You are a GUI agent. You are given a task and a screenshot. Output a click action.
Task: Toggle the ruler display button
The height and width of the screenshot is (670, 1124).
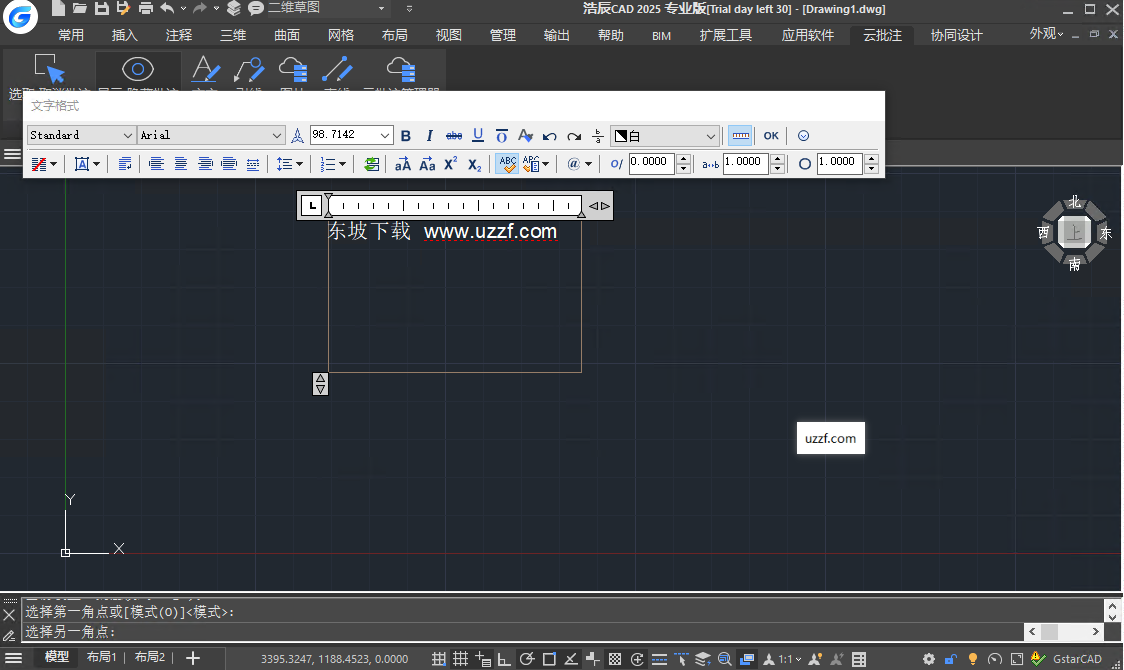tap(740, 136)
